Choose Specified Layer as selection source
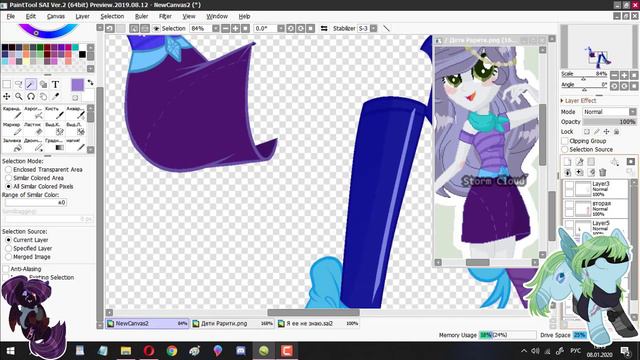 [29, 249]
